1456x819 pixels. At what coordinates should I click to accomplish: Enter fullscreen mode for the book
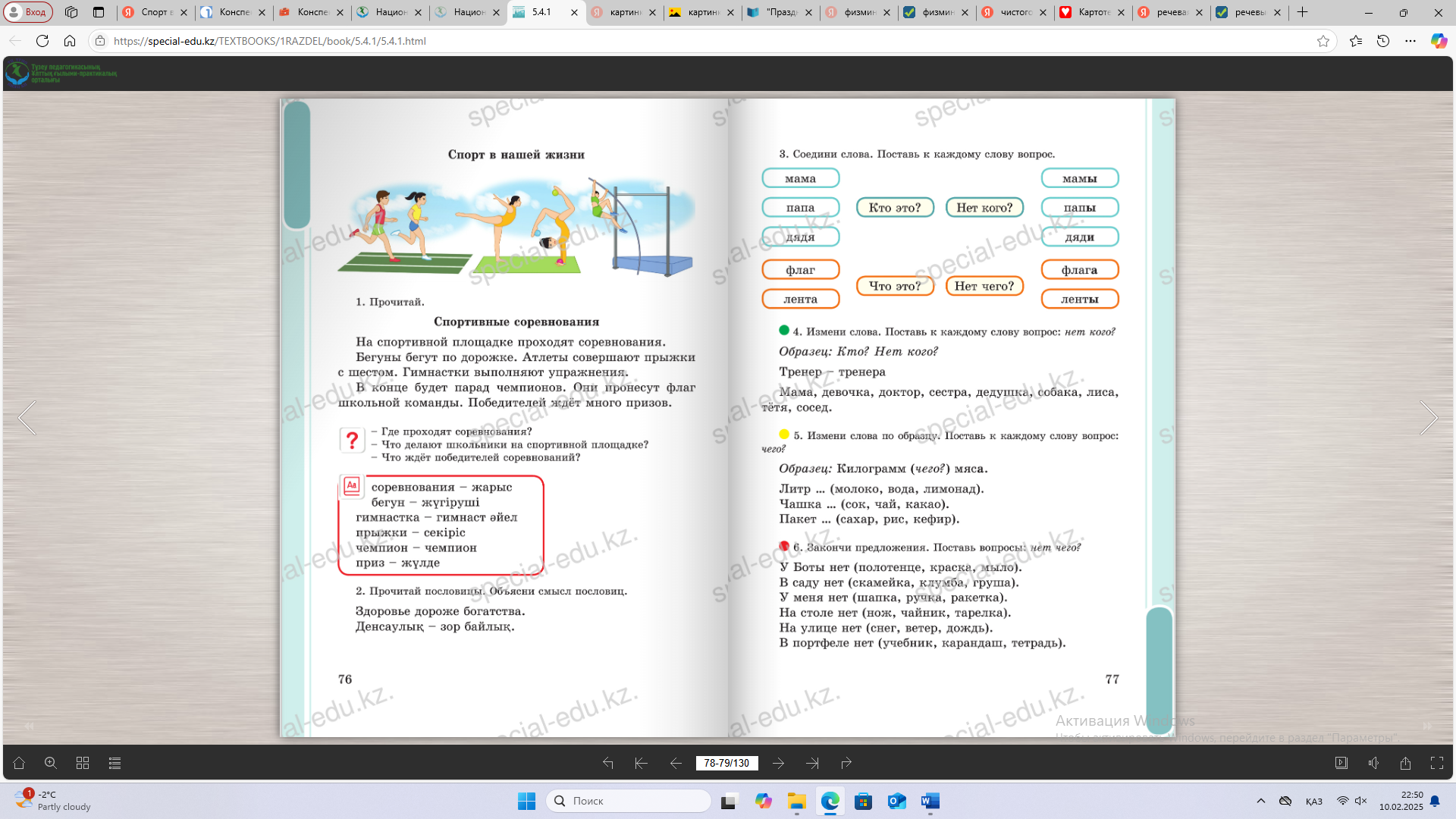1437,763
